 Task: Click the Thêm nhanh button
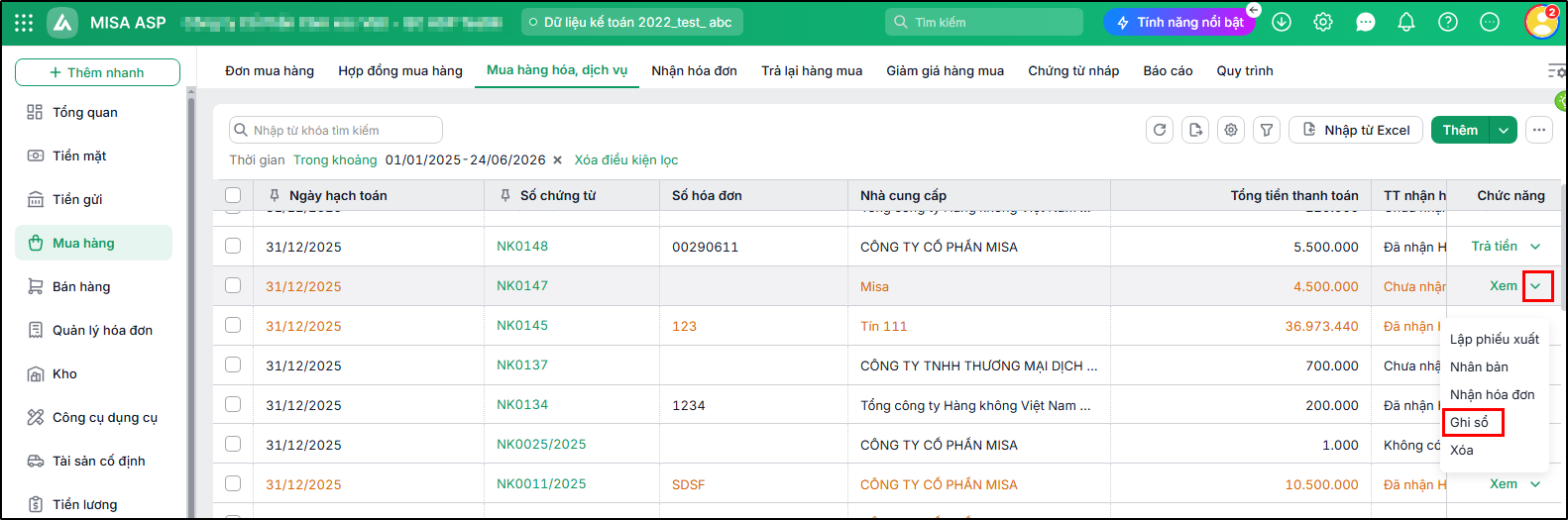click(x=97, y=72)
